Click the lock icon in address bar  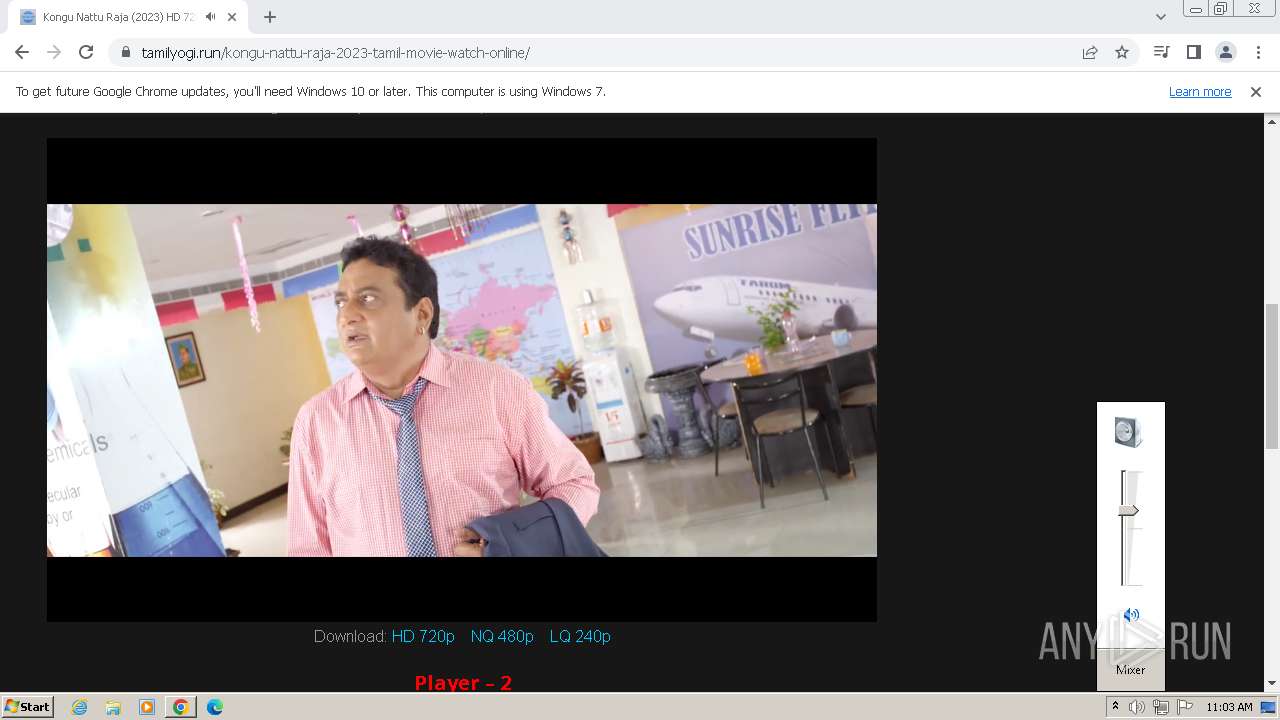point(125,53)
